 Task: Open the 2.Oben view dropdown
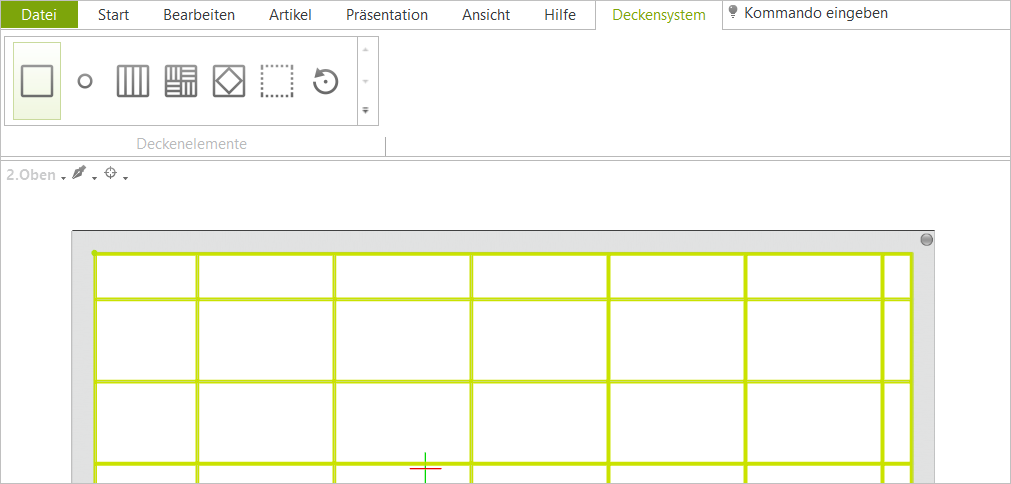[36, 175]
